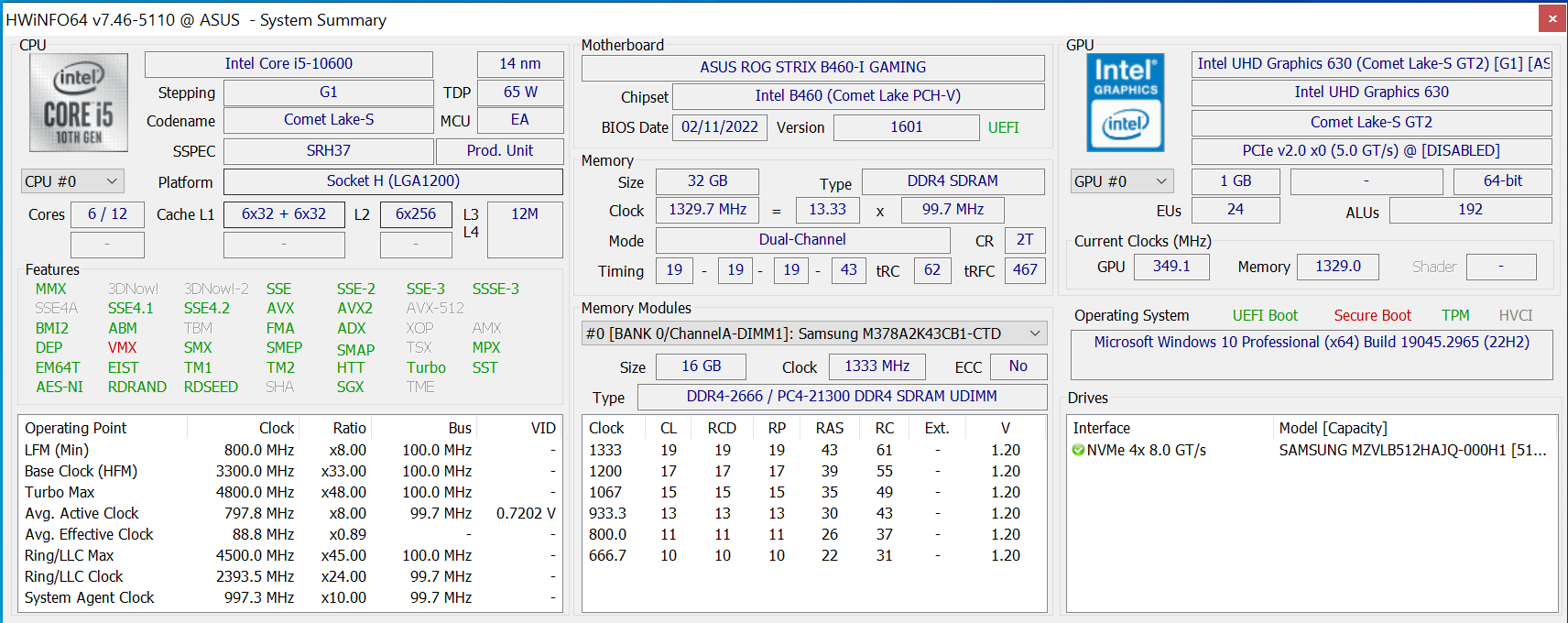Click the AVX2 feature flag
The height and width of the screenshot is (623, 1568).
354,308
